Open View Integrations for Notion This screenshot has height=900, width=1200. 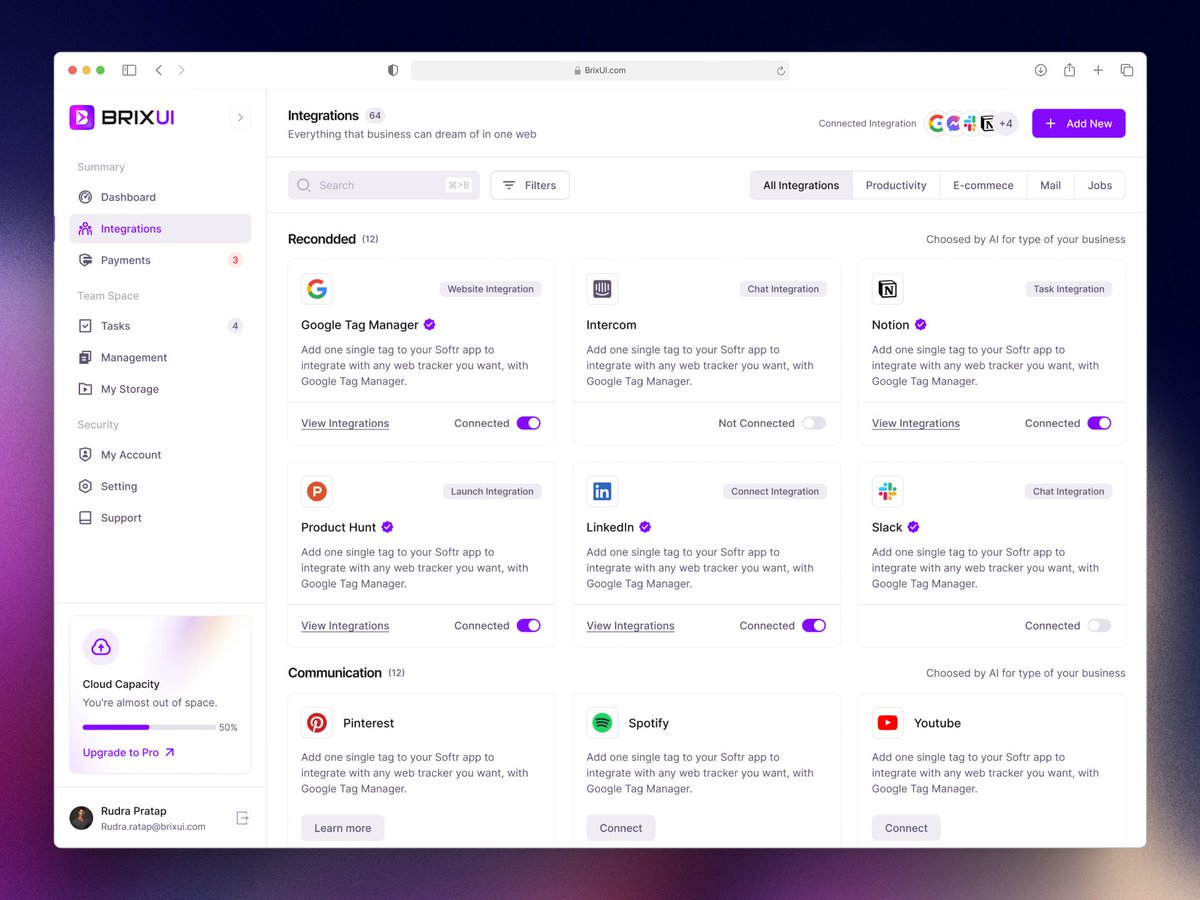916,424
